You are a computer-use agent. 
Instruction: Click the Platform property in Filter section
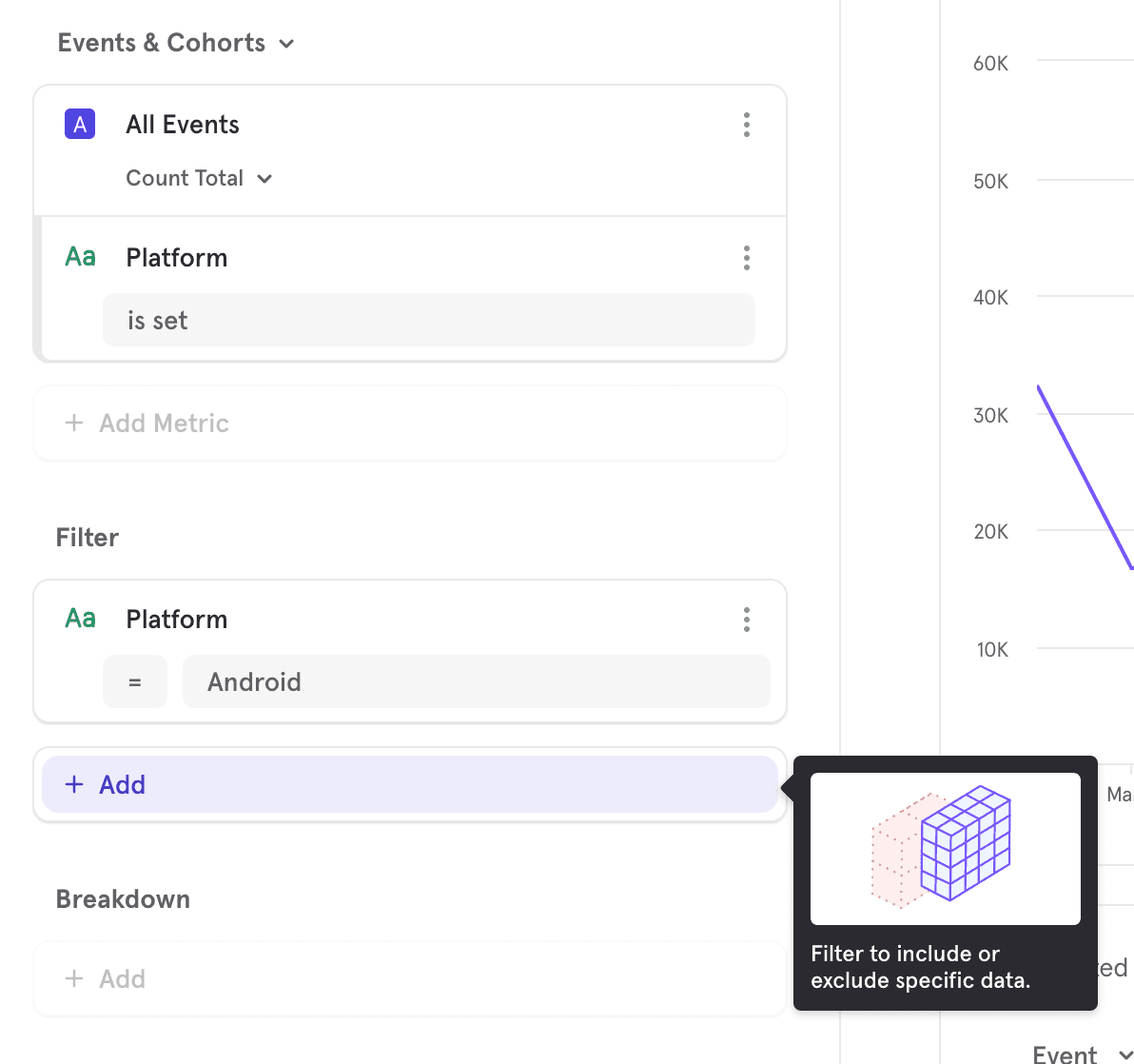tap(176, 620)
